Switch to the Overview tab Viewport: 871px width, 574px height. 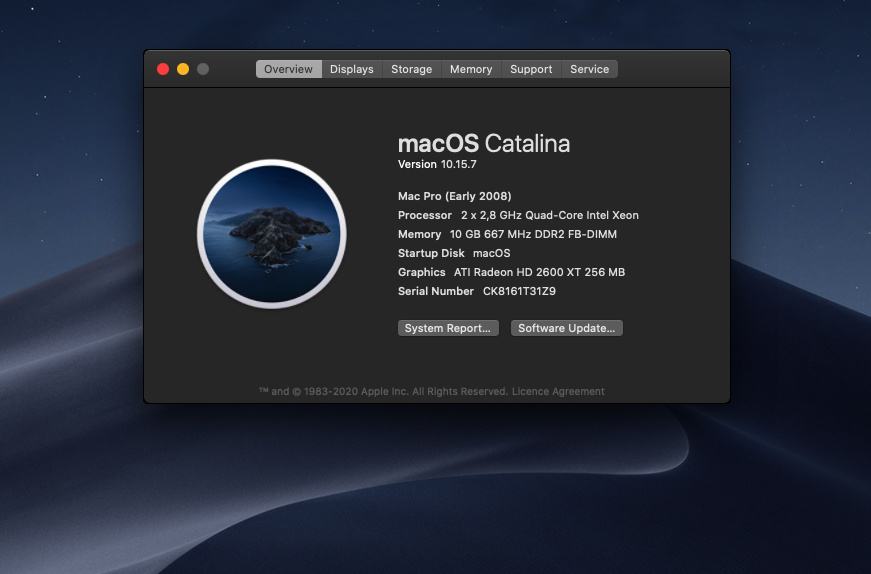coord(288,69)
